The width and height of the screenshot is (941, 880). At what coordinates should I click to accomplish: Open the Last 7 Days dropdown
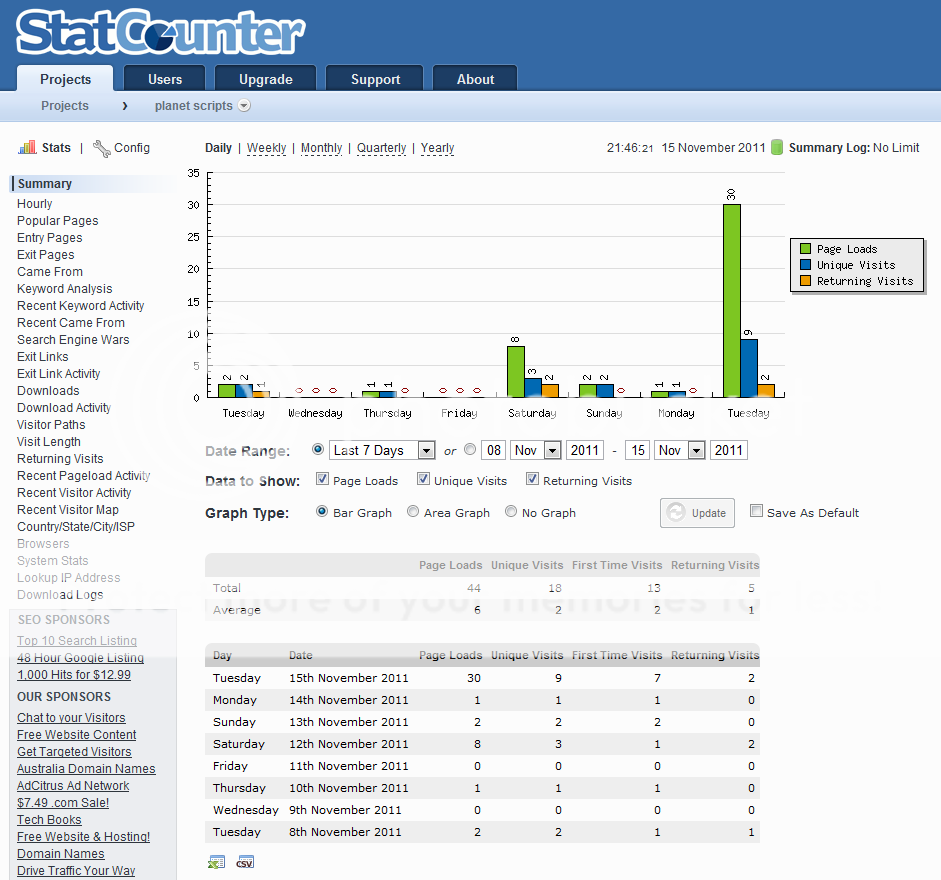(x=382, y=450)
